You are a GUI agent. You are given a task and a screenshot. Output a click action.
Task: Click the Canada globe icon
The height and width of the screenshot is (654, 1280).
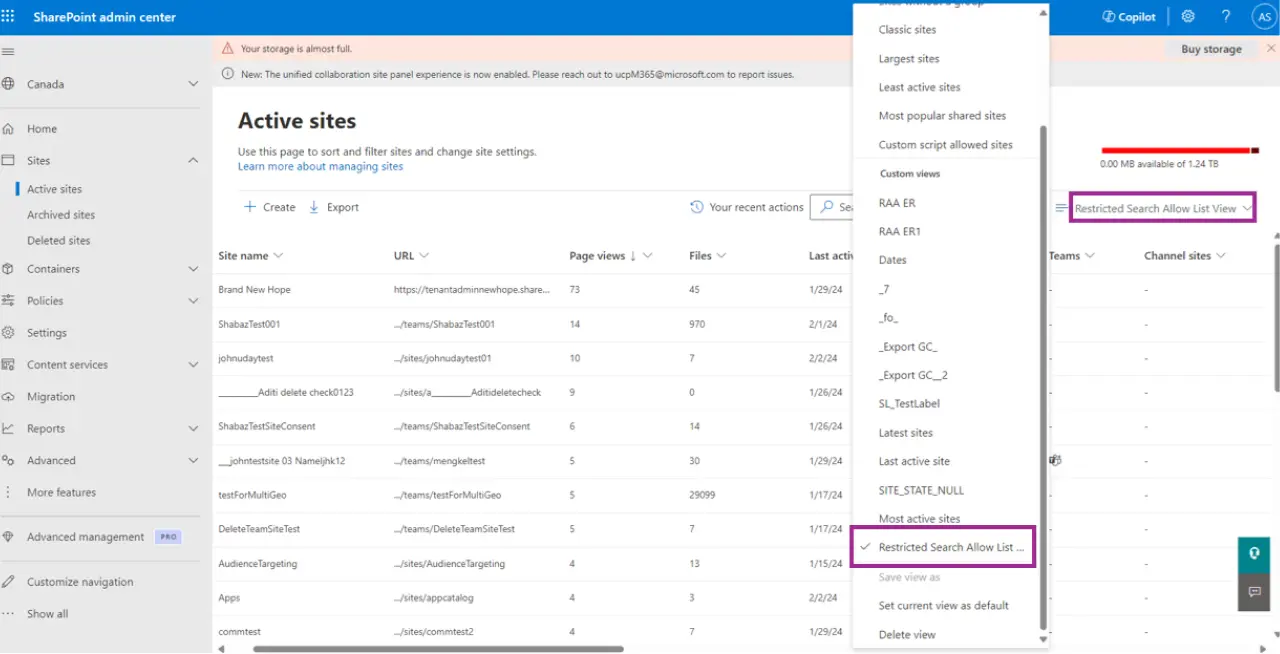coord(8,84)
